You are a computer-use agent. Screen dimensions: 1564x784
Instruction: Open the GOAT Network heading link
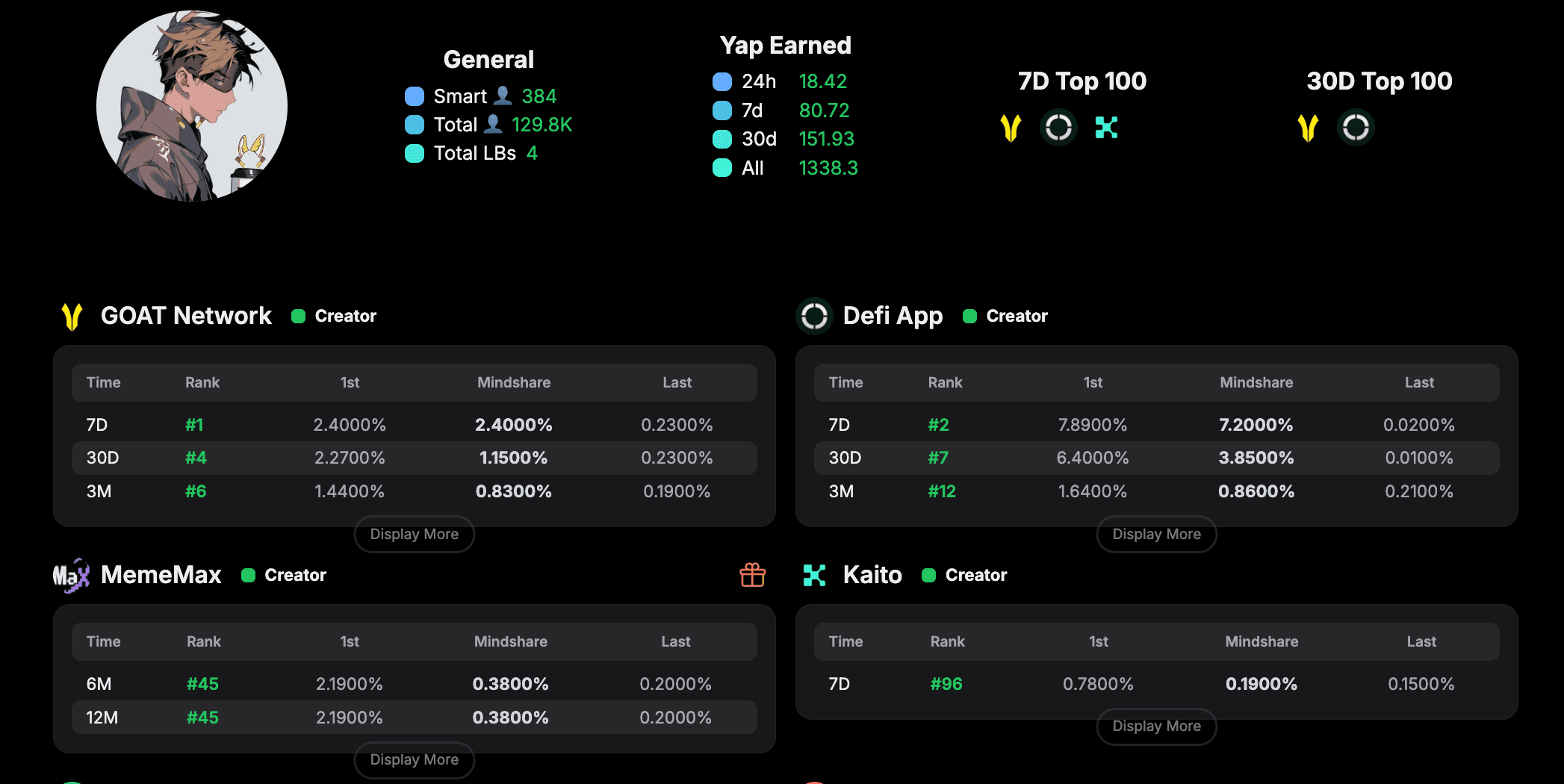click(186, 316)
